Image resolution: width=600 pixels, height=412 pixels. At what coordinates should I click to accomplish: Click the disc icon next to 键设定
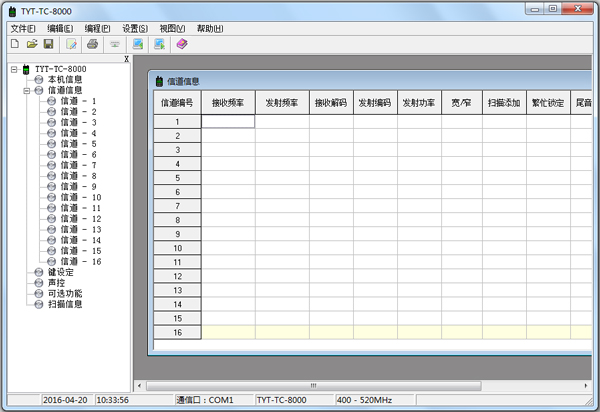coord(39,272)
